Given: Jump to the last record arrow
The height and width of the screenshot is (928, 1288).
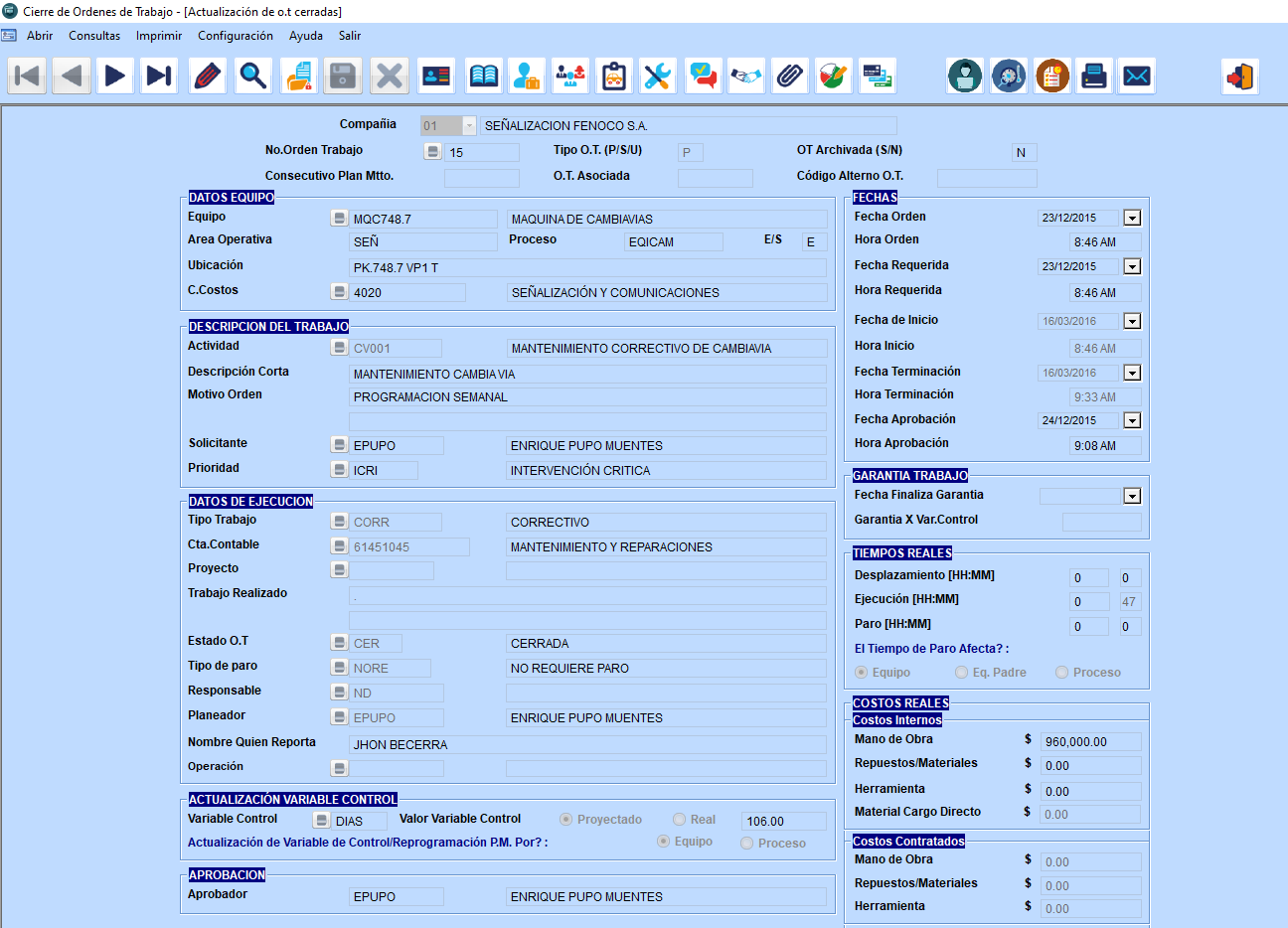Looking at the screenshot, I should (159, 76).
